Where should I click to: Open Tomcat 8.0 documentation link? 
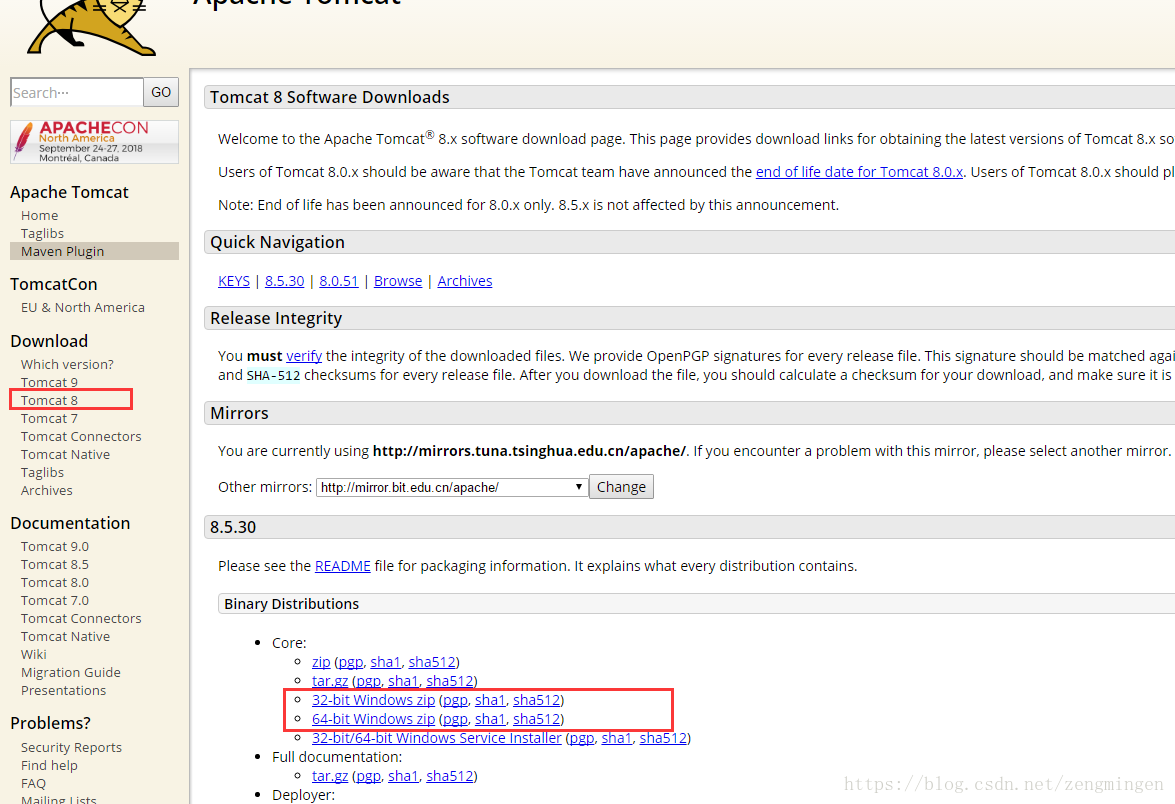[55, 583]
